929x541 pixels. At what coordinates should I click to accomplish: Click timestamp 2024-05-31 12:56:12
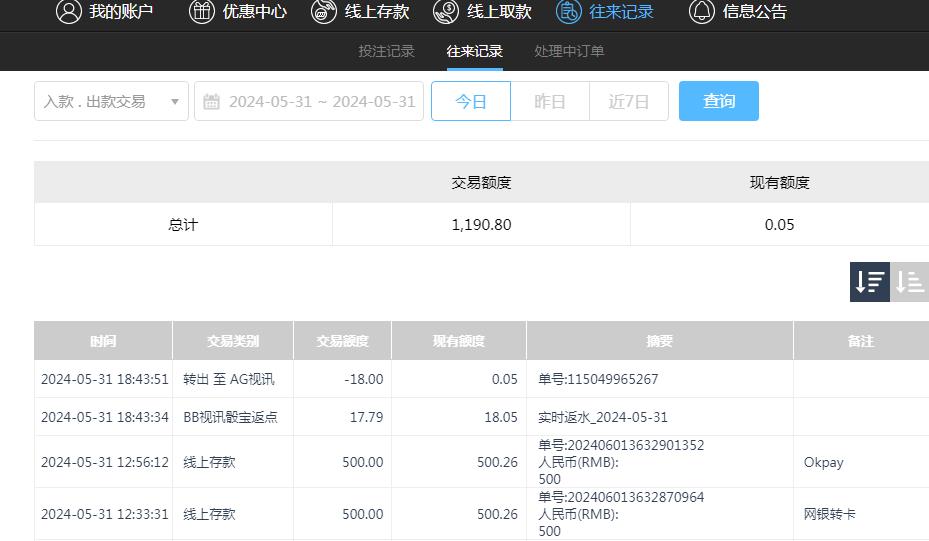coord(105,462)
